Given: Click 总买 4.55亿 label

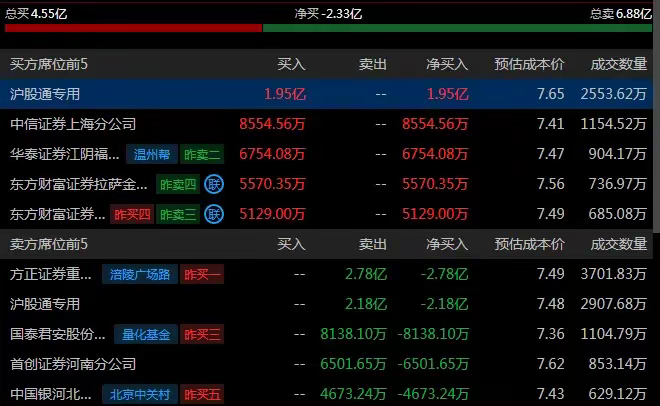Looking at the screenshot, I should coord(36,14).
